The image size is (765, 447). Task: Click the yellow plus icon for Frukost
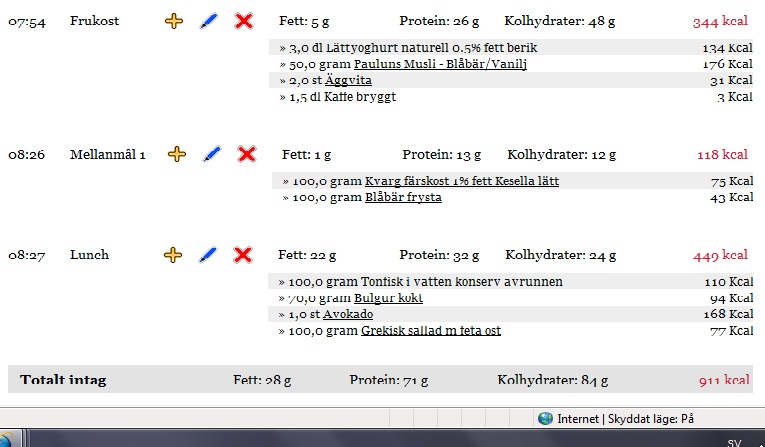tap(174, 21)
